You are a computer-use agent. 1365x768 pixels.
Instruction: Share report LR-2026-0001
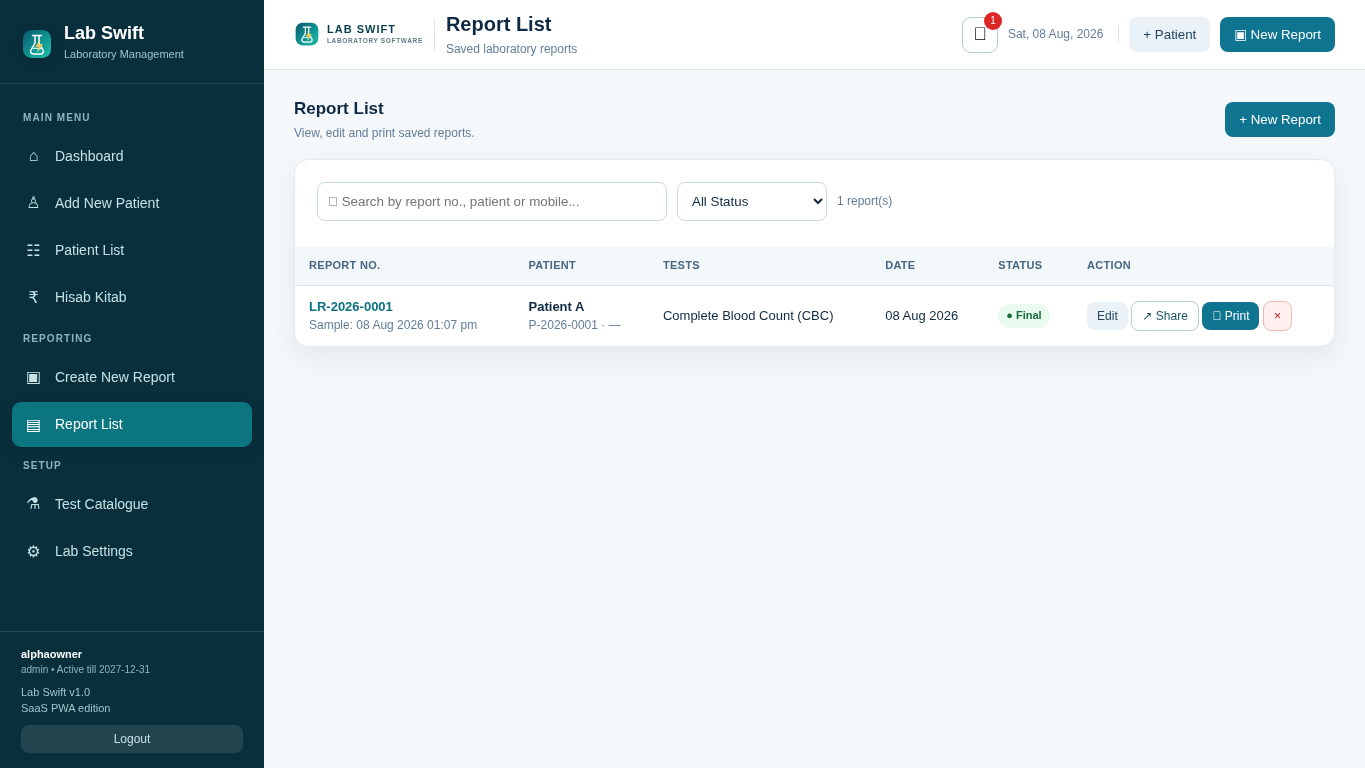click(1165, 316)
